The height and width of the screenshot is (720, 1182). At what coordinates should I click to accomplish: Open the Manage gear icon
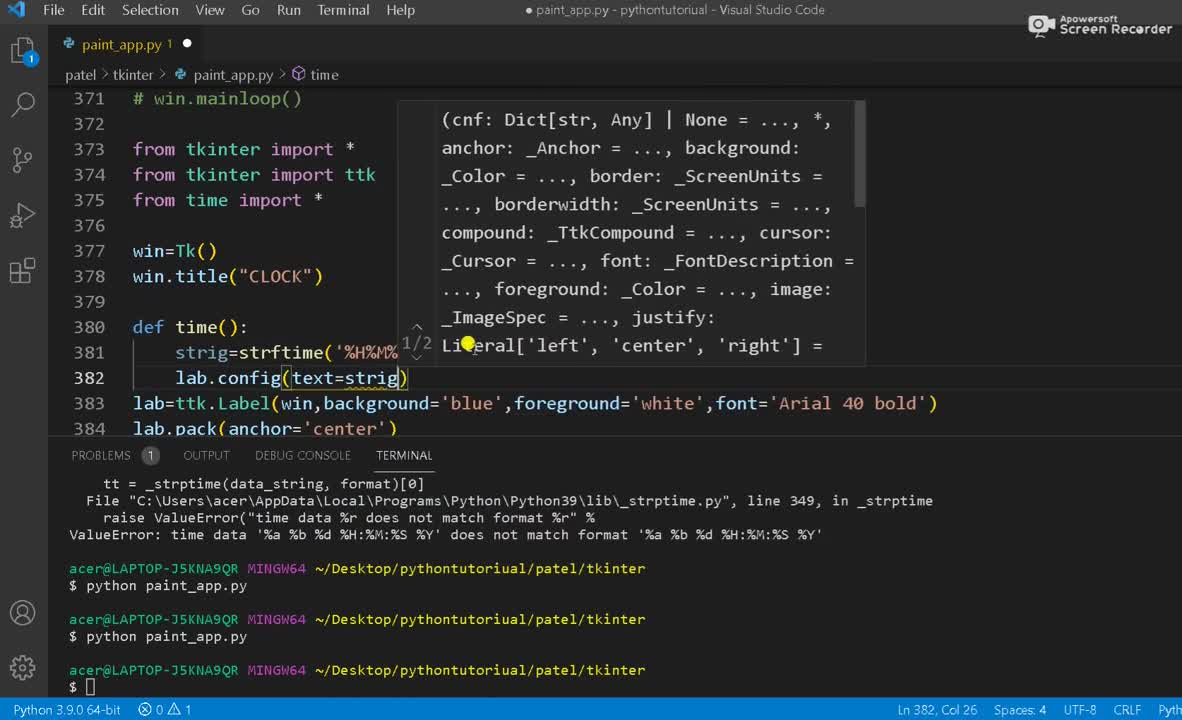23,667
